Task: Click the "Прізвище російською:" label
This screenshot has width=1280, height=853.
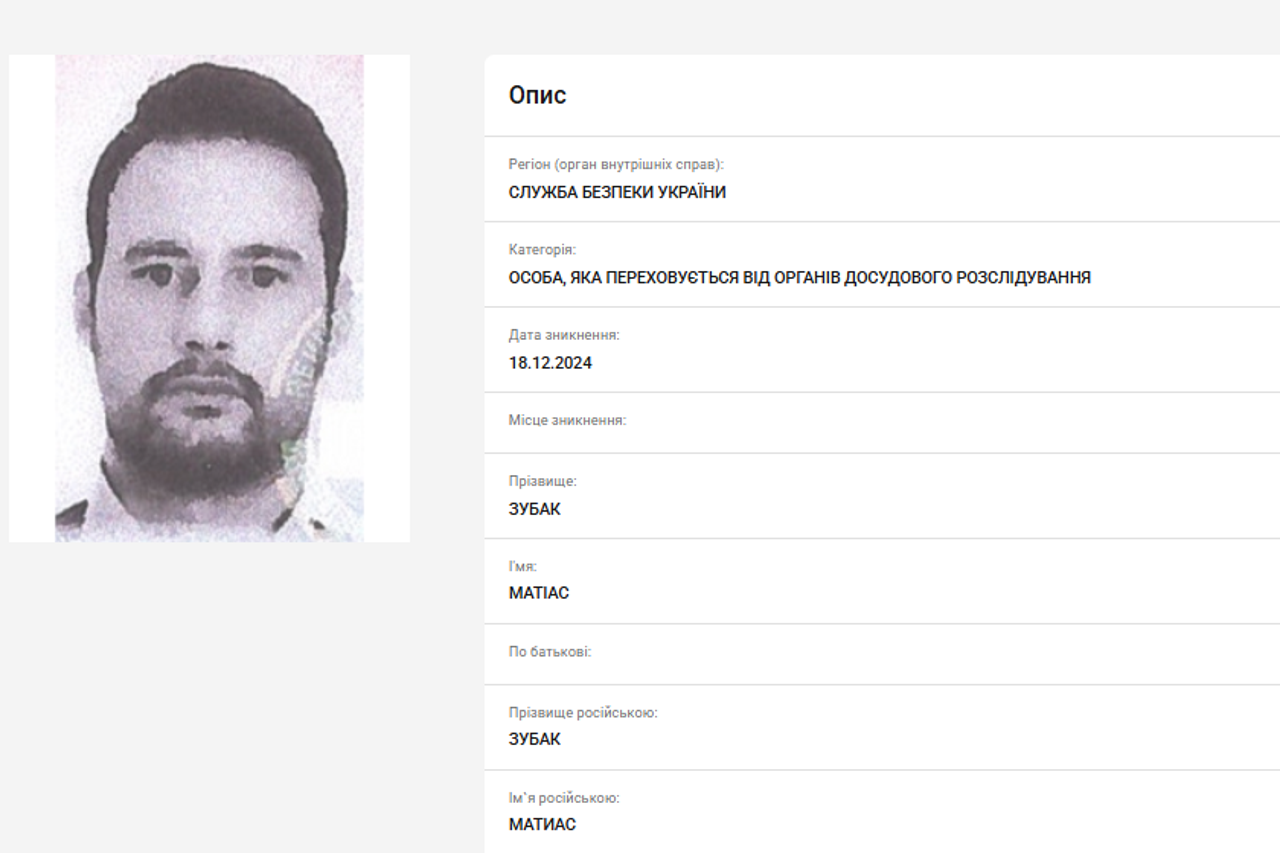Action: coord(583,713)
